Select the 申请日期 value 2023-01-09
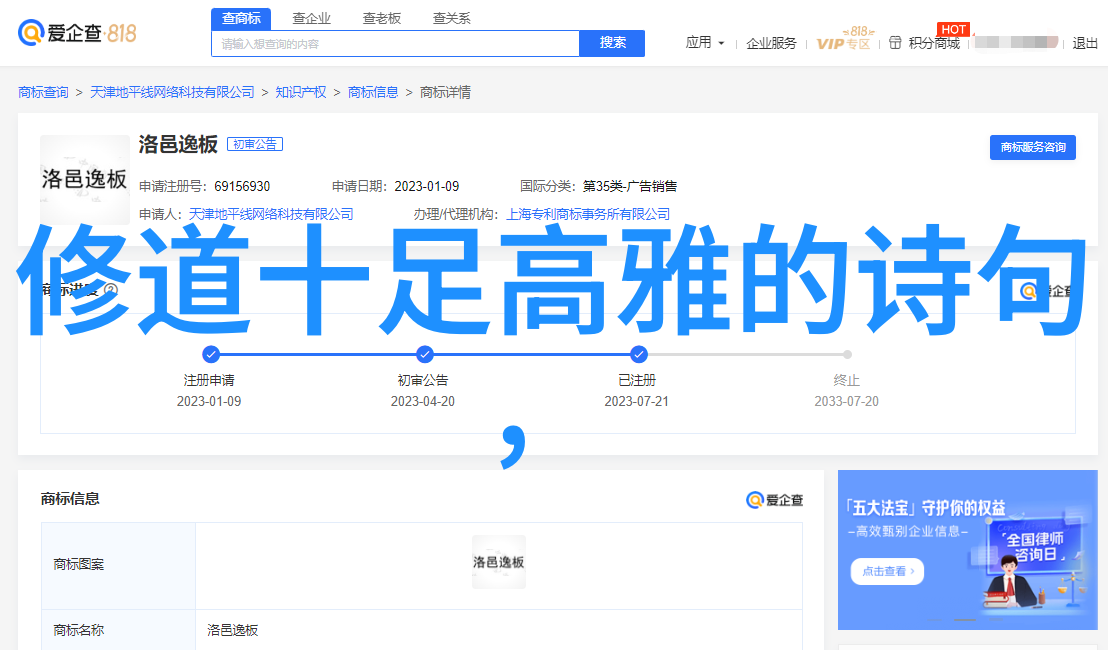Image resolution: width=1108 pixels, height=650 pixels. coord(427,187)
